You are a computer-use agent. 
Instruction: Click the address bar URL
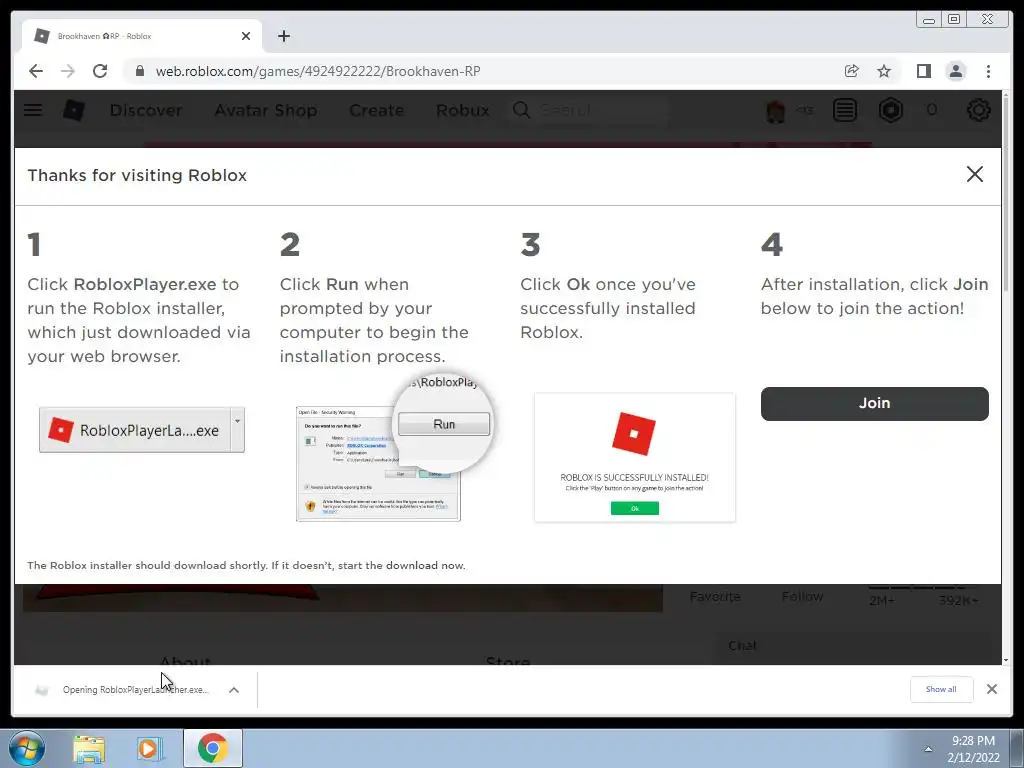pyautogui.click(x=318, y=71)
